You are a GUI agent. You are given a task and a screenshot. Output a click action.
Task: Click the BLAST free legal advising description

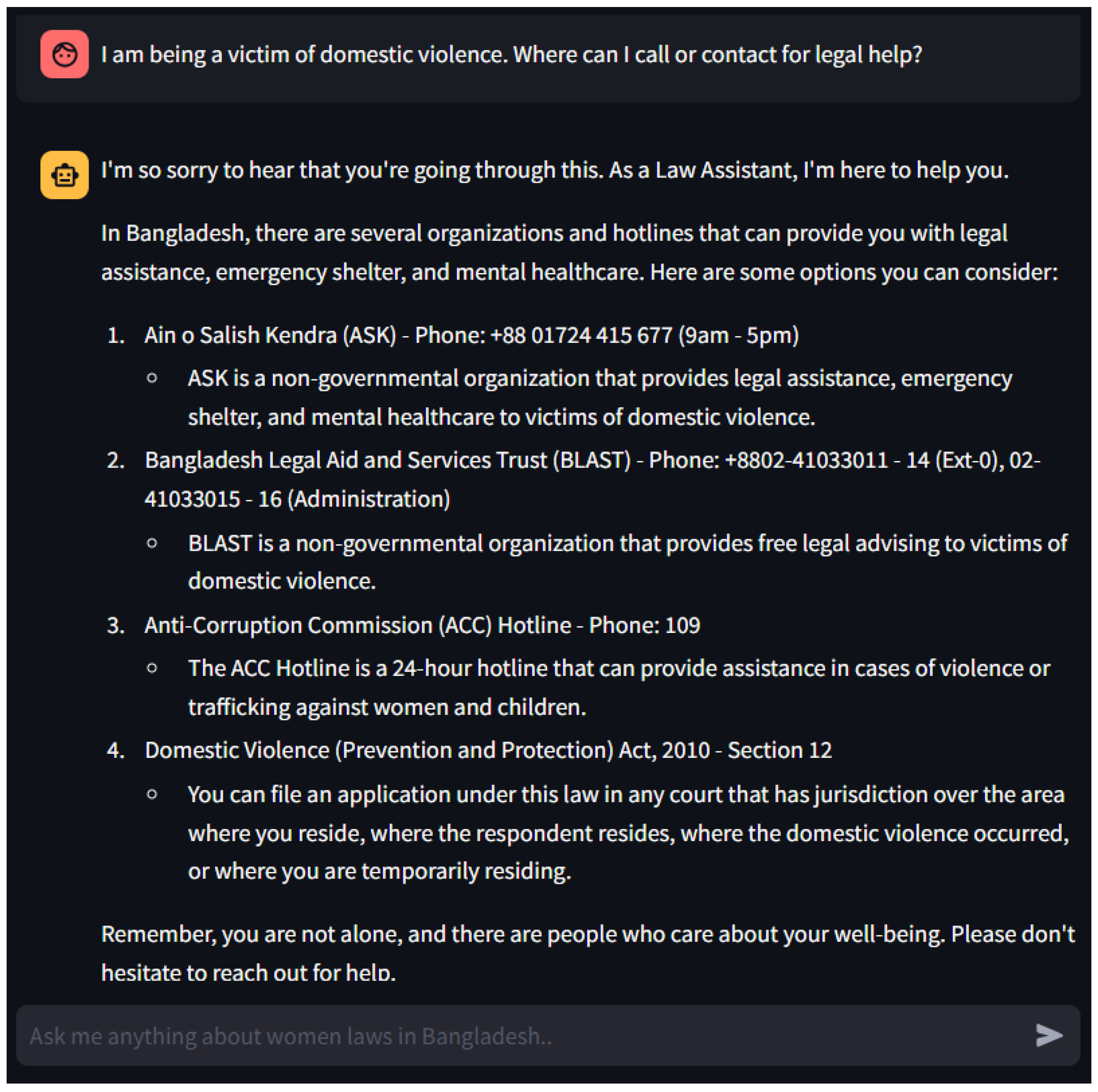click(x=627, y=561)
